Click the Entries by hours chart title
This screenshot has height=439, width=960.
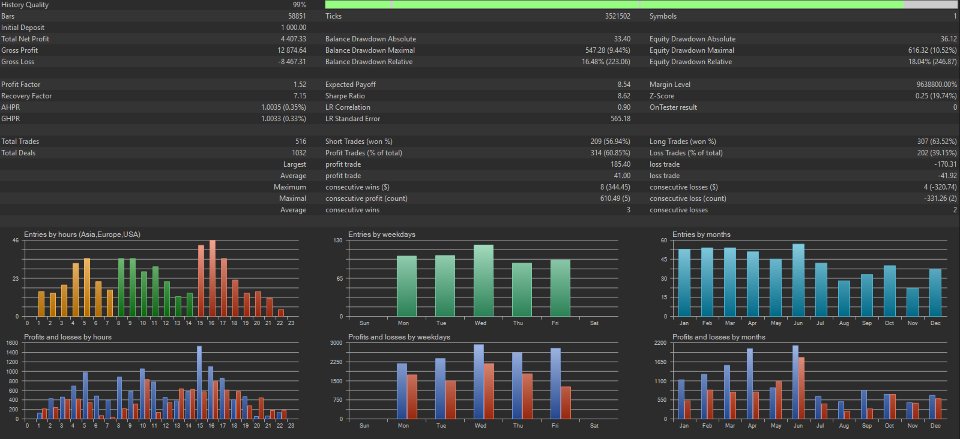point(83,234)
